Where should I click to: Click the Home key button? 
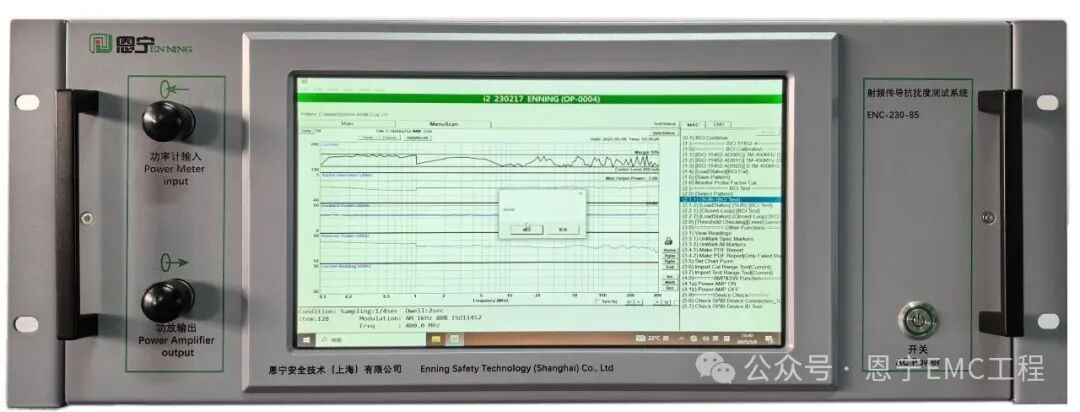click(670, 250)
